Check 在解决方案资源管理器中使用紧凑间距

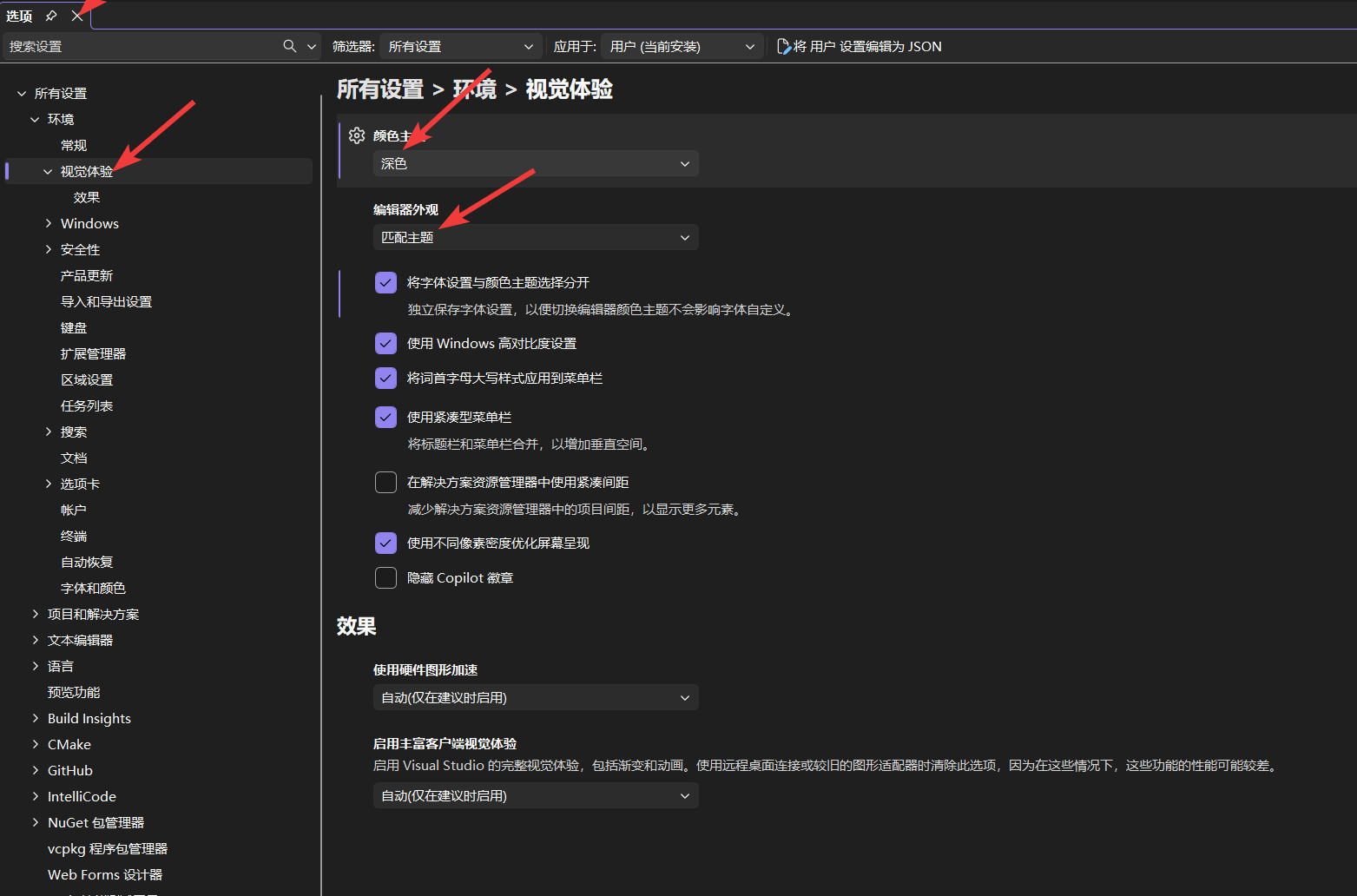(385, 482)
